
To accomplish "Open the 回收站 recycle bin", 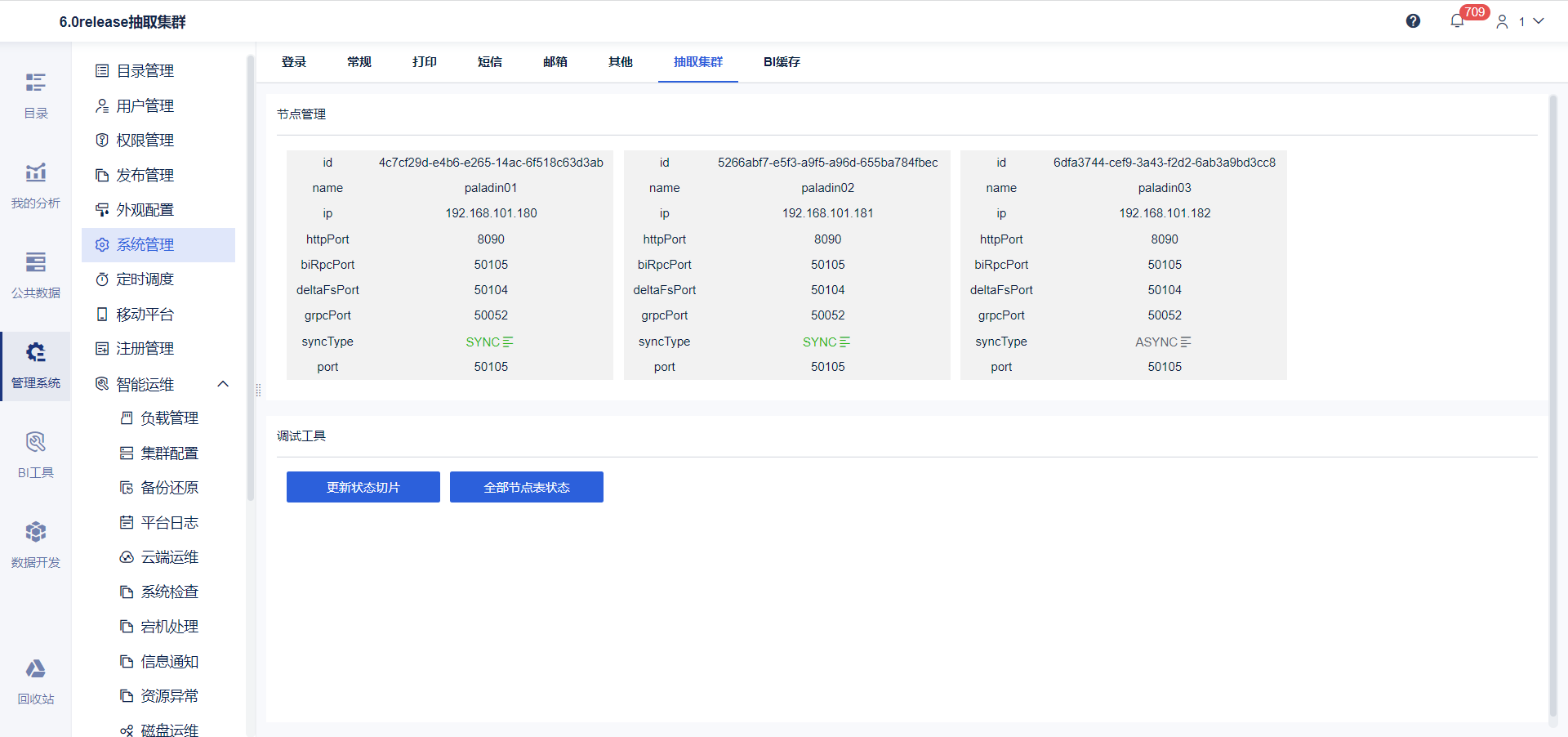I will coord(35,681).
